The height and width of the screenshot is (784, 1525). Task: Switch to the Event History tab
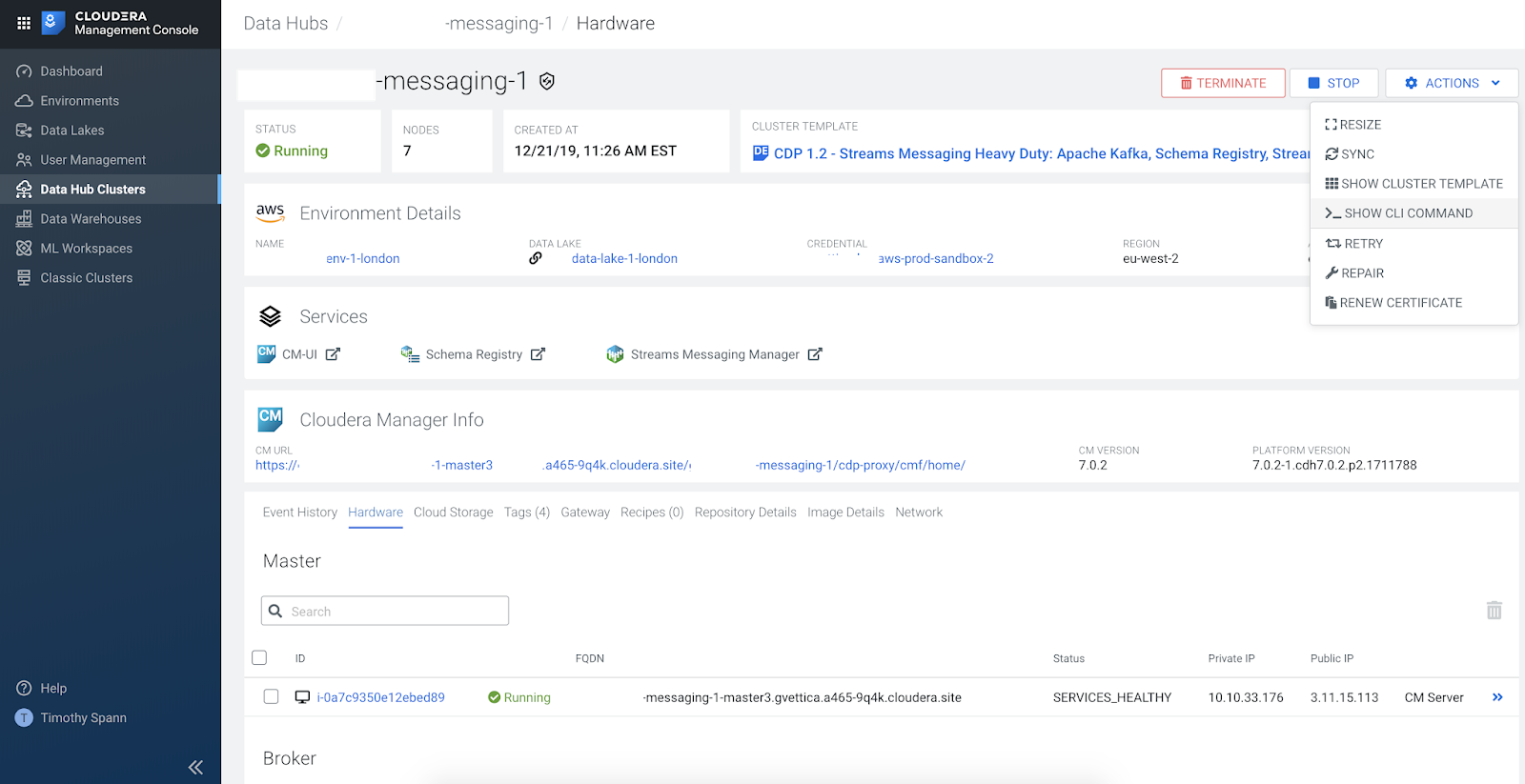click(300, 513)
